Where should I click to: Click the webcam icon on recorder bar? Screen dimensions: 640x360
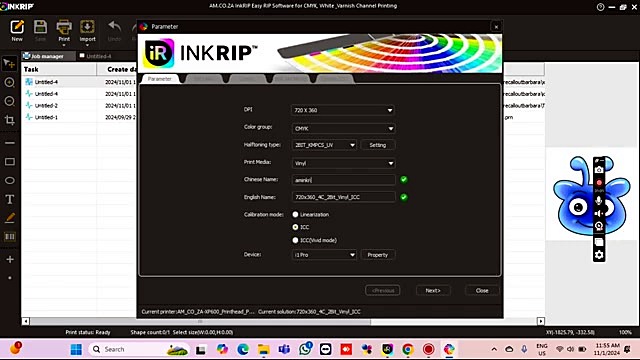pos(599,226)
